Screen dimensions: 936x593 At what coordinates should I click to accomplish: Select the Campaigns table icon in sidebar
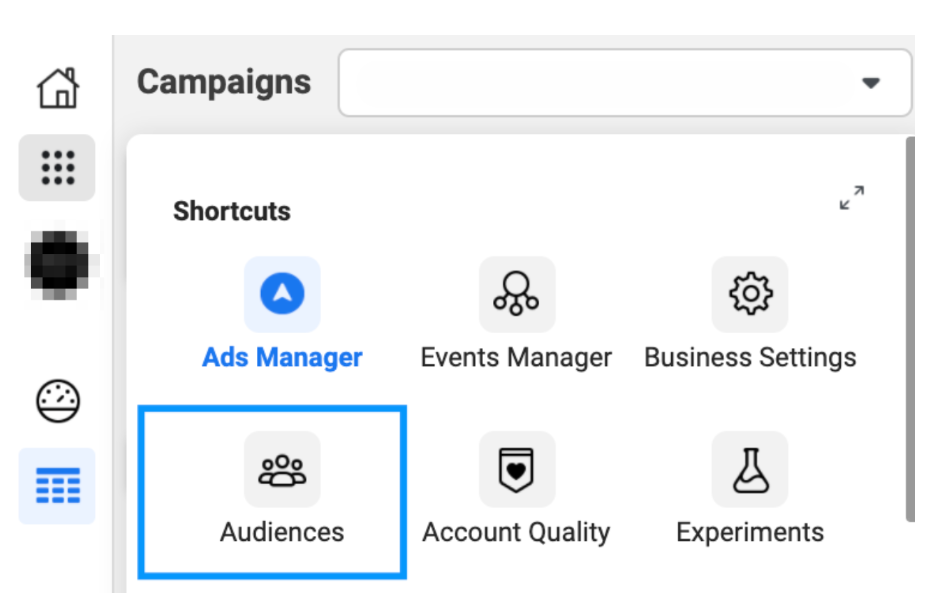tap(57, 486)
